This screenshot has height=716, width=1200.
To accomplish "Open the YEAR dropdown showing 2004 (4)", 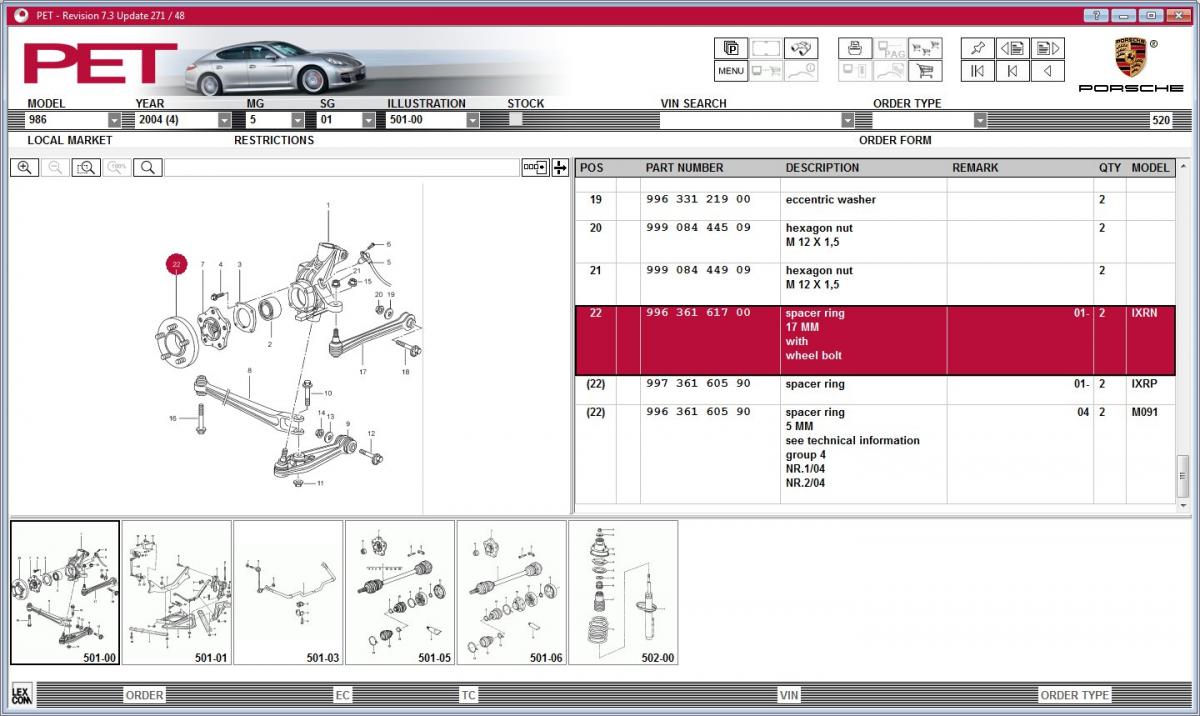I will pos(224,120).
